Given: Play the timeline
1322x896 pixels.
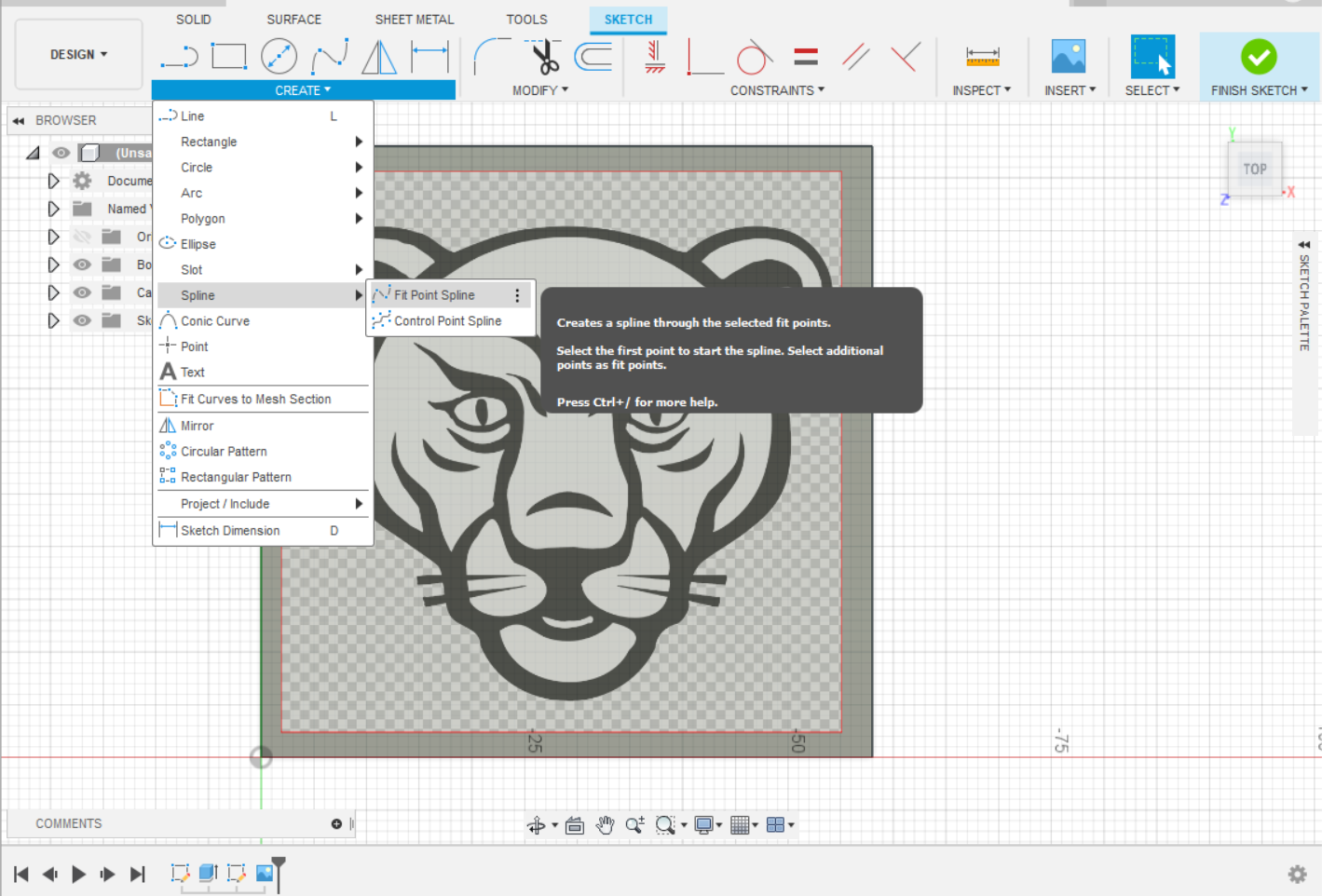Looking at the screenshot, I should (x=79, y=874).
